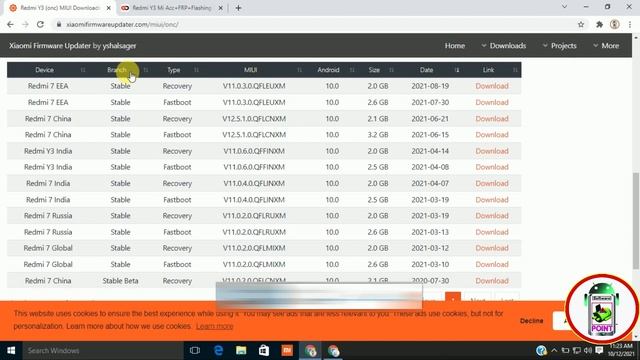Download Redmi 7 EEA Recovery V11.0.3.0.QFLEUXM
This screenshot has height=360, width=640.
tap(492, 86)
